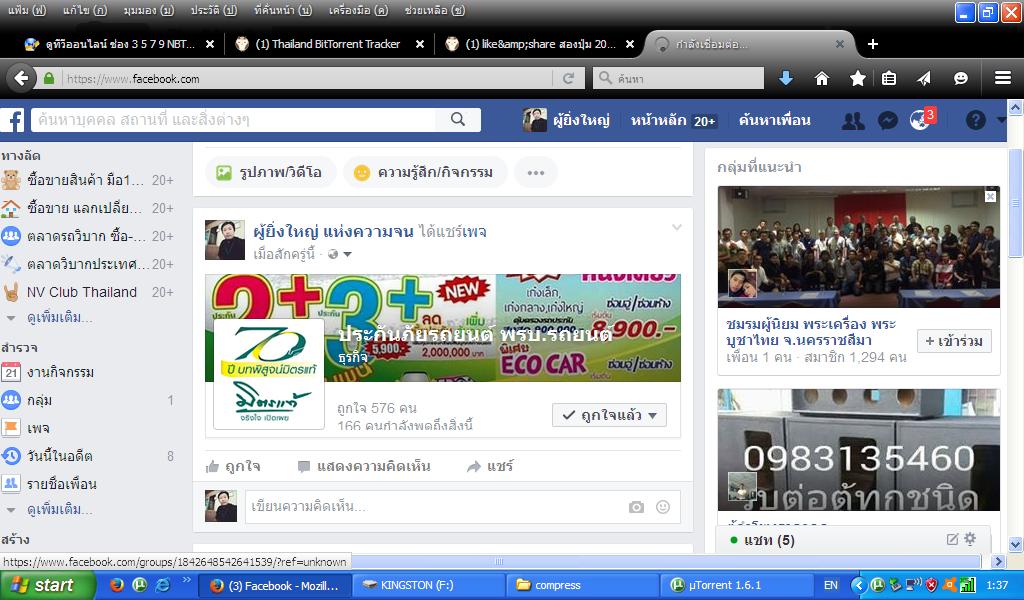Click the bookmark star icon

[857, 78]
